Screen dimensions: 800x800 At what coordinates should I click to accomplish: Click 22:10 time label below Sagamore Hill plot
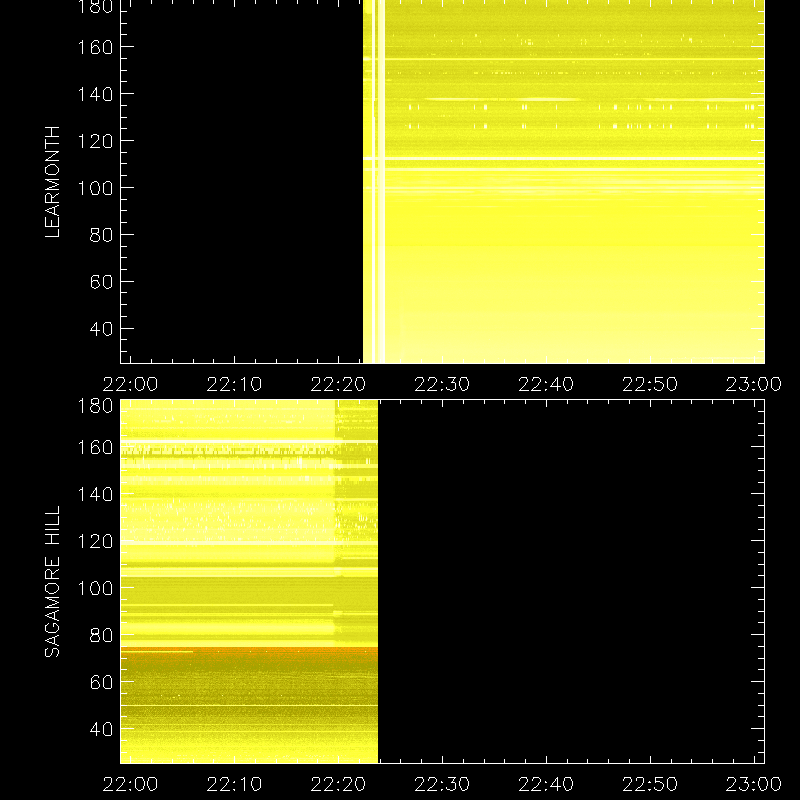pos(234,784)
